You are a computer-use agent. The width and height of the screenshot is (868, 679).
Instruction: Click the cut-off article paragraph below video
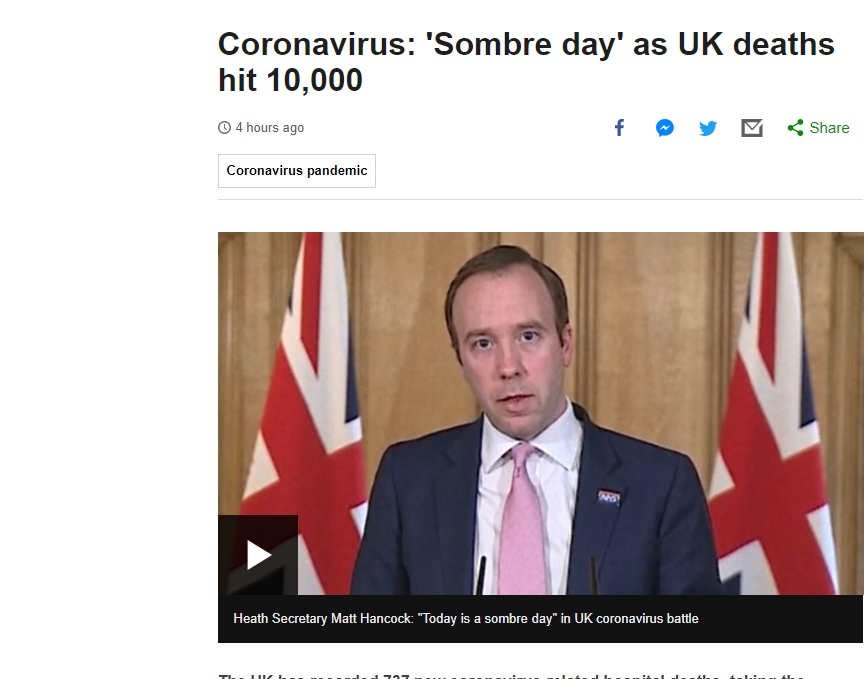[x=512, y=674]
